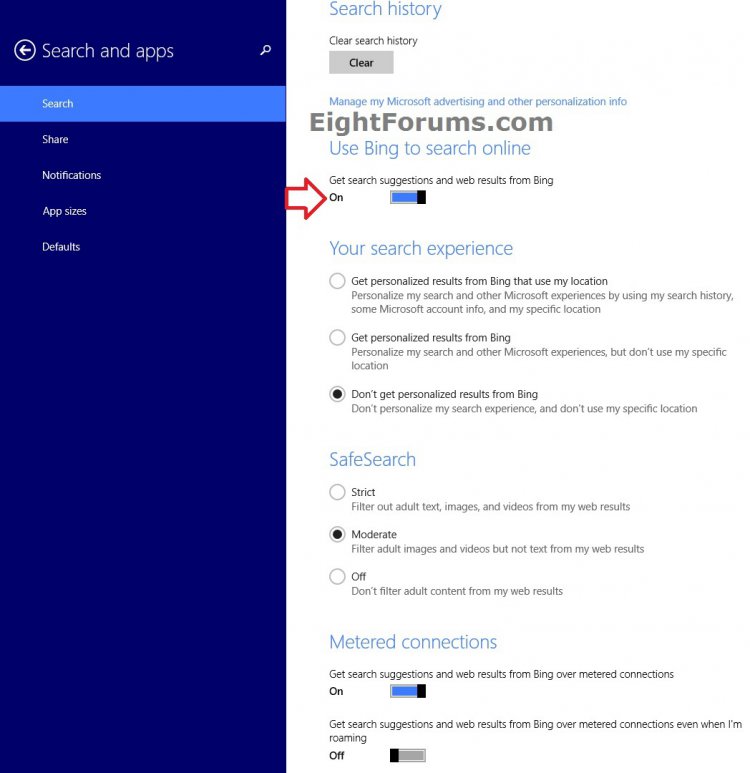Go to Notifications in the sidebar
This screenshot has width=750, height=773.
(x=71, y=175)
